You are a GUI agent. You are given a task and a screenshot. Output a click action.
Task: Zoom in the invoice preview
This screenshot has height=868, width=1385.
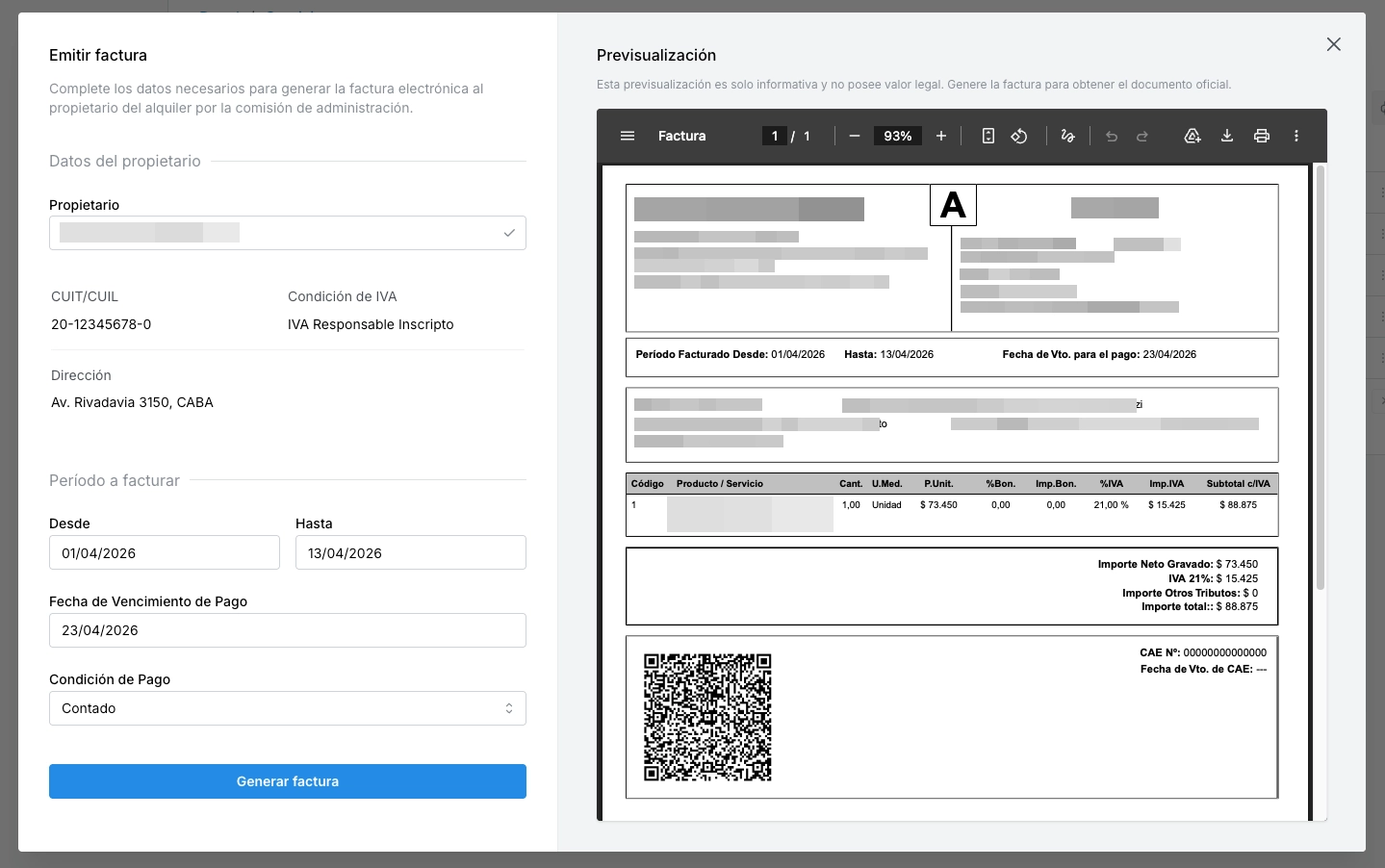tap(941, 136)
